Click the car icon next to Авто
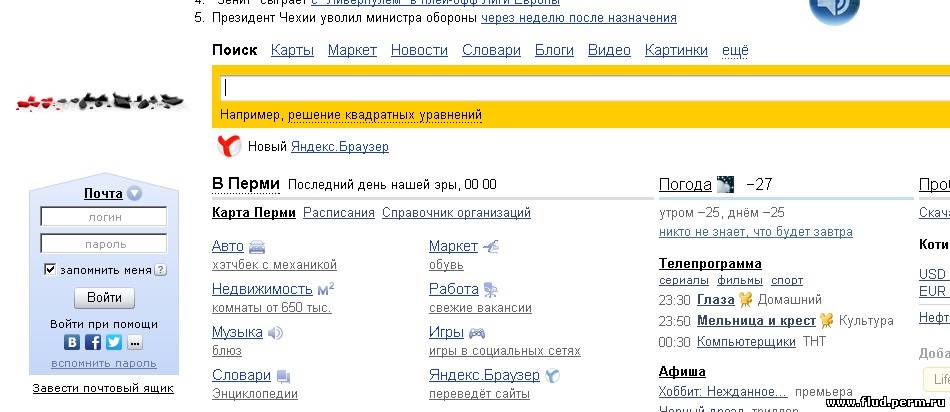Screen dimensions: 950x412 (x=257, y=247)
